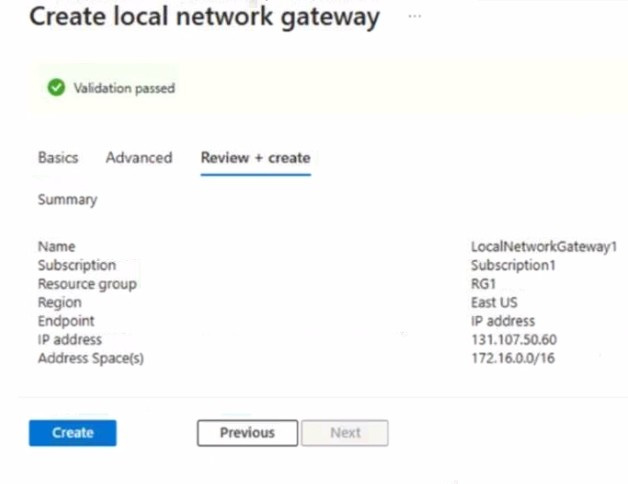Switch to the Basics tab
Image resolution: width=628 pixels, height=484 pixels.
[58, 158]
